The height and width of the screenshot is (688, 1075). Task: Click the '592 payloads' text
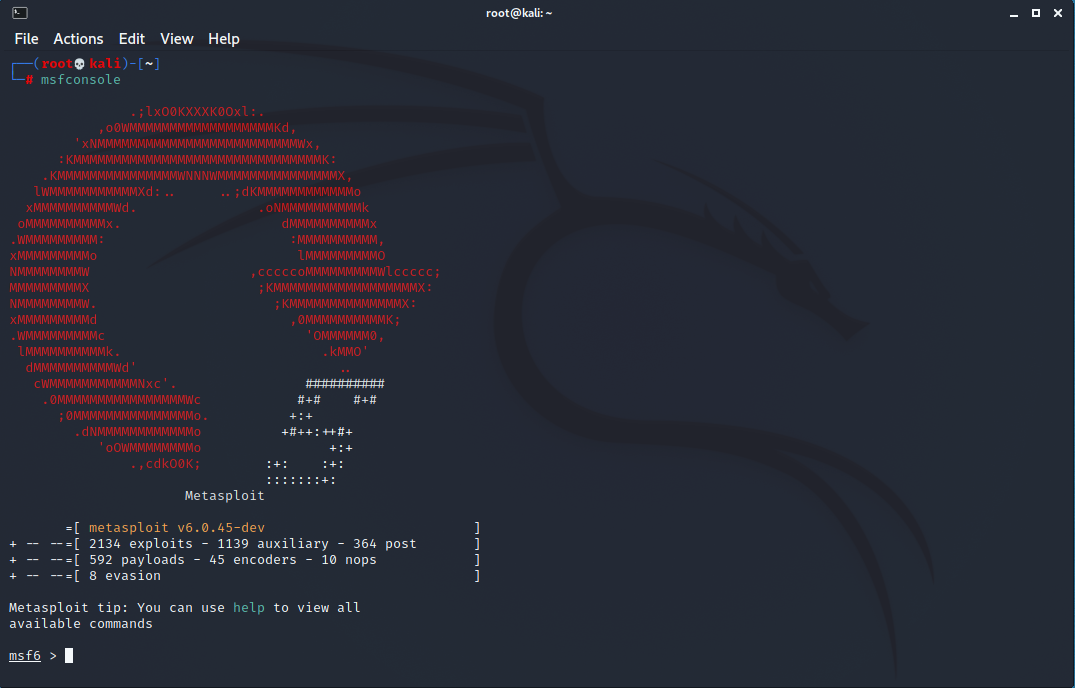(137, 560)
